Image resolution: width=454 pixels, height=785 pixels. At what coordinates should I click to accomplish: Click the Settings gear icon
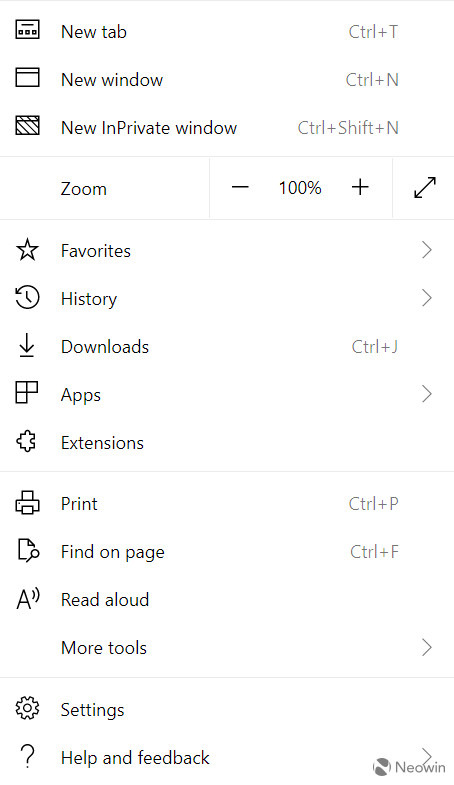(27, 708)
